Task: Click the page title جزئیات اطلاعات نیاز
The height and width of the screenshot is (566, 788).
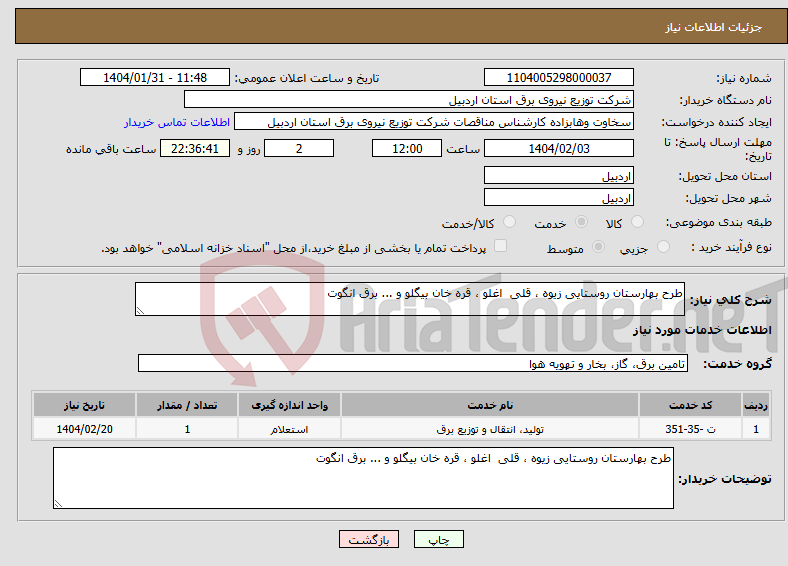Action: pos(714,27)
